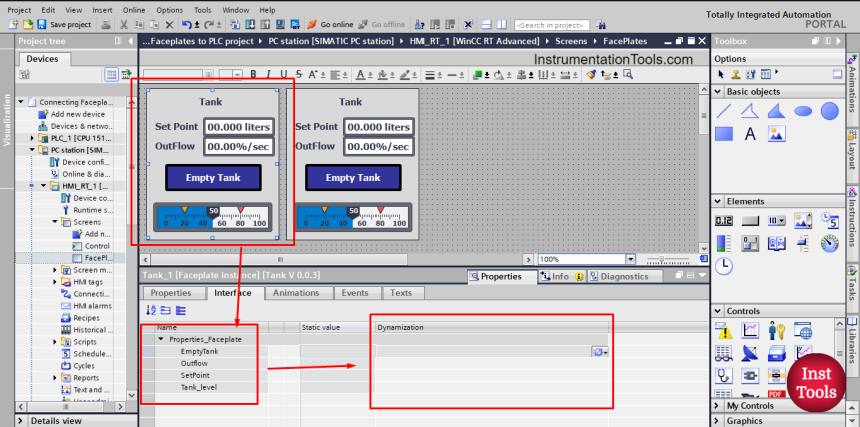Open the Tools menu

tap(202, 10)
